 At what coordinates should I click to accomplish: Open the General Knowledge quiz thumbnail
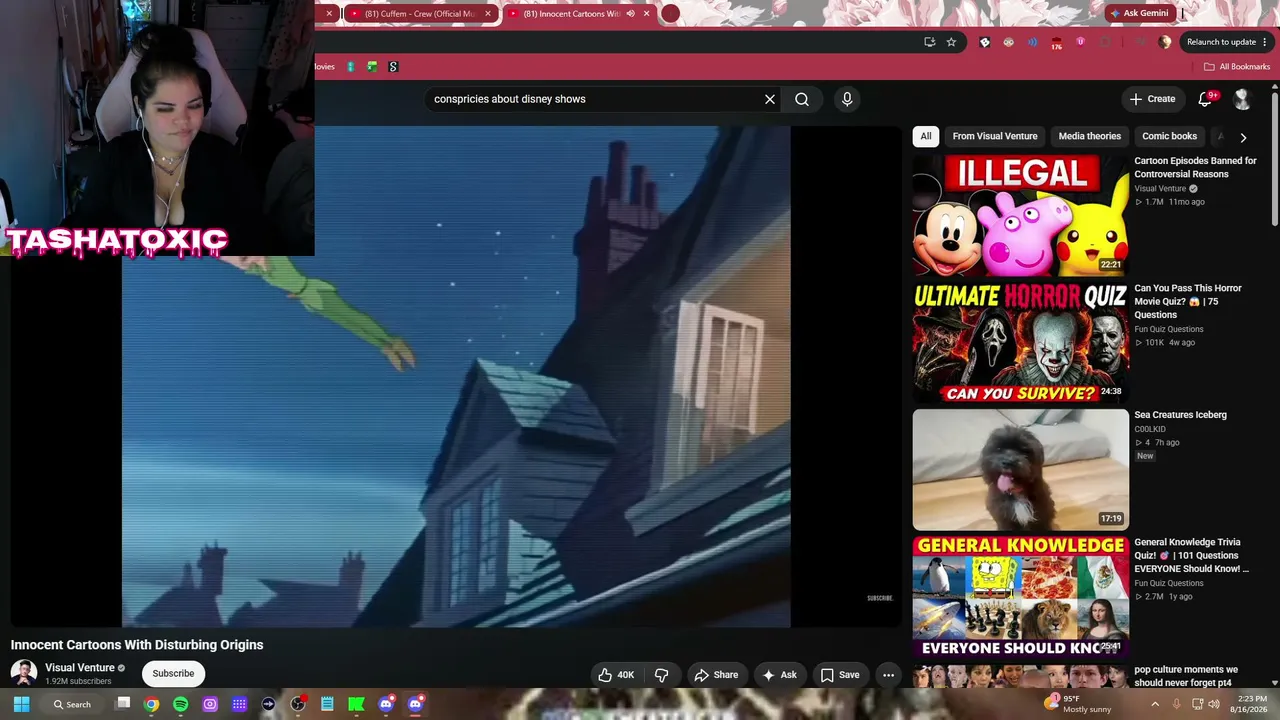[1020, 596]
